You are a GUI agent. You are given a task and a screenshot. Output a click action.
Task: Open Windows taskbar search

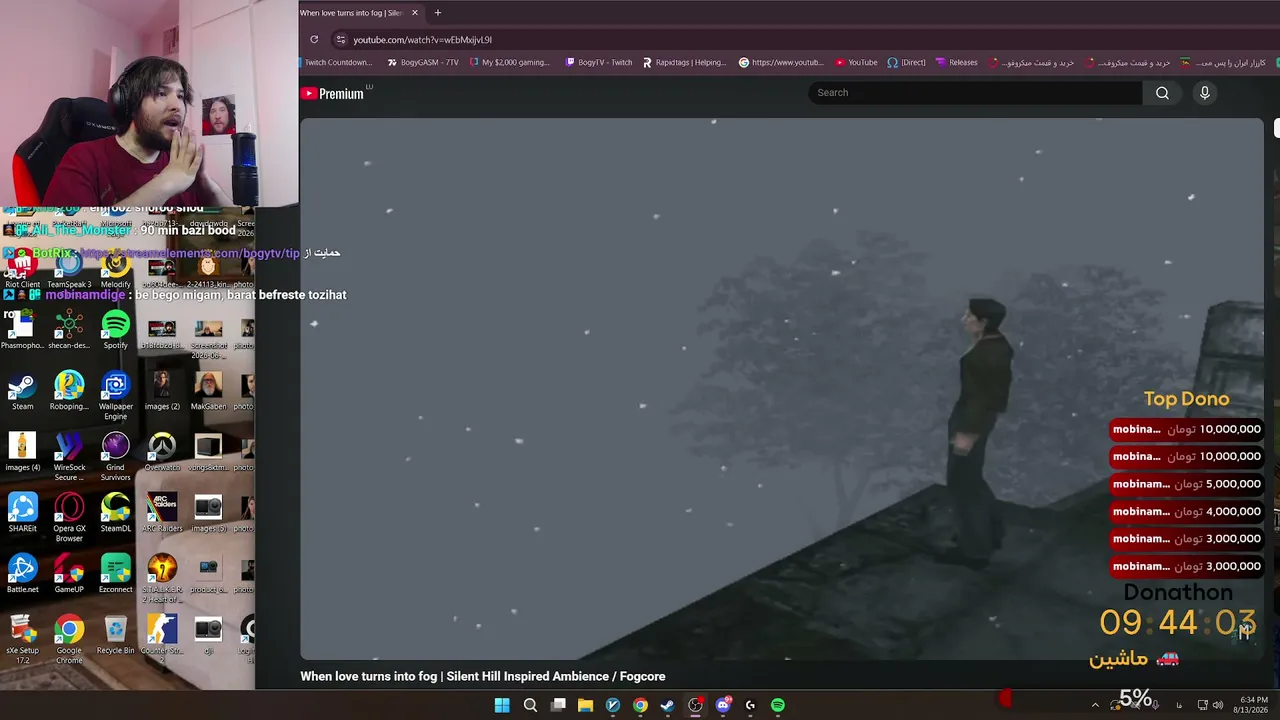click(x=530, y=706)
